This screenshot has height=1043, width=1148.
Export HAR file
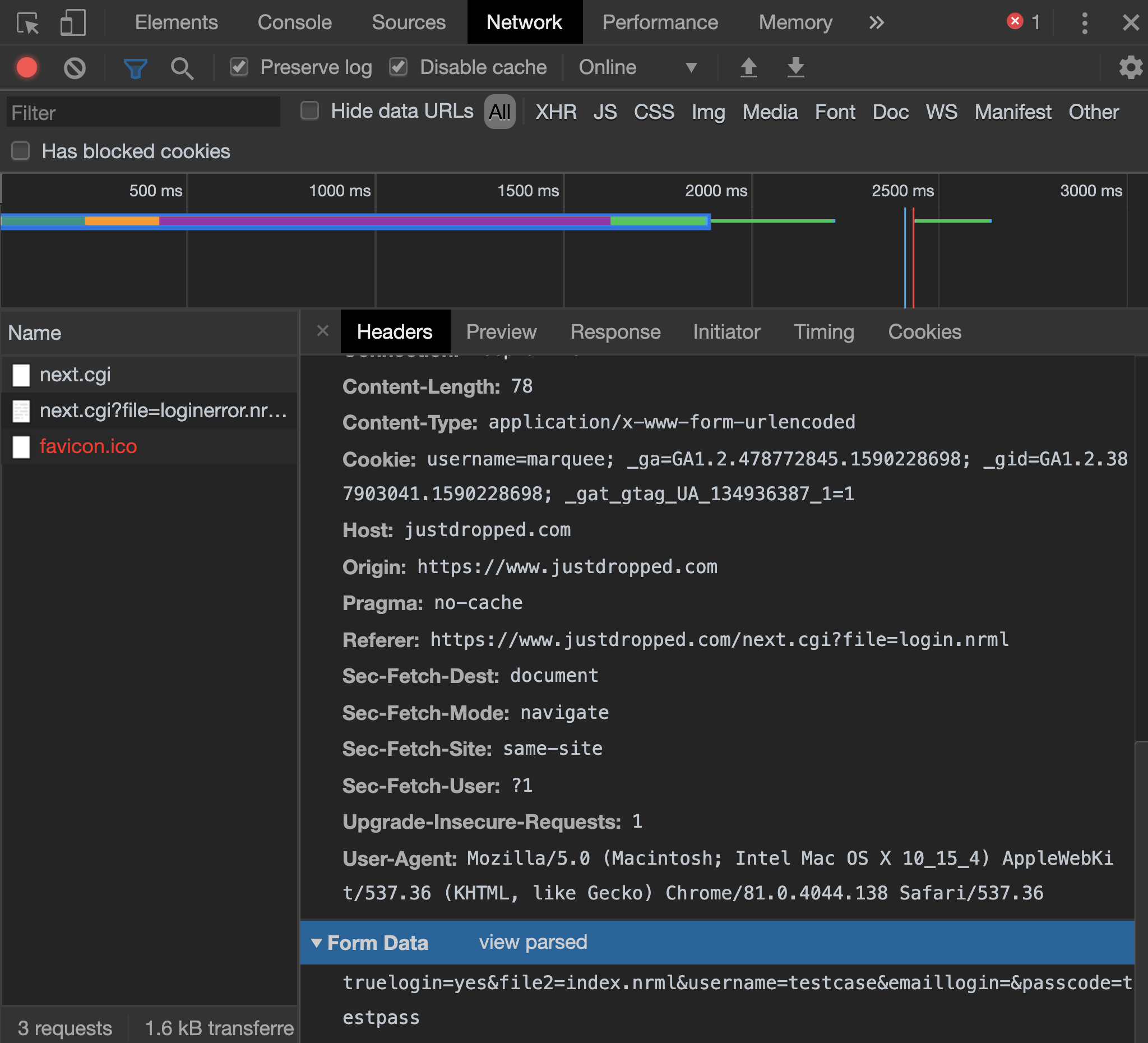click(x=795, y=67)
